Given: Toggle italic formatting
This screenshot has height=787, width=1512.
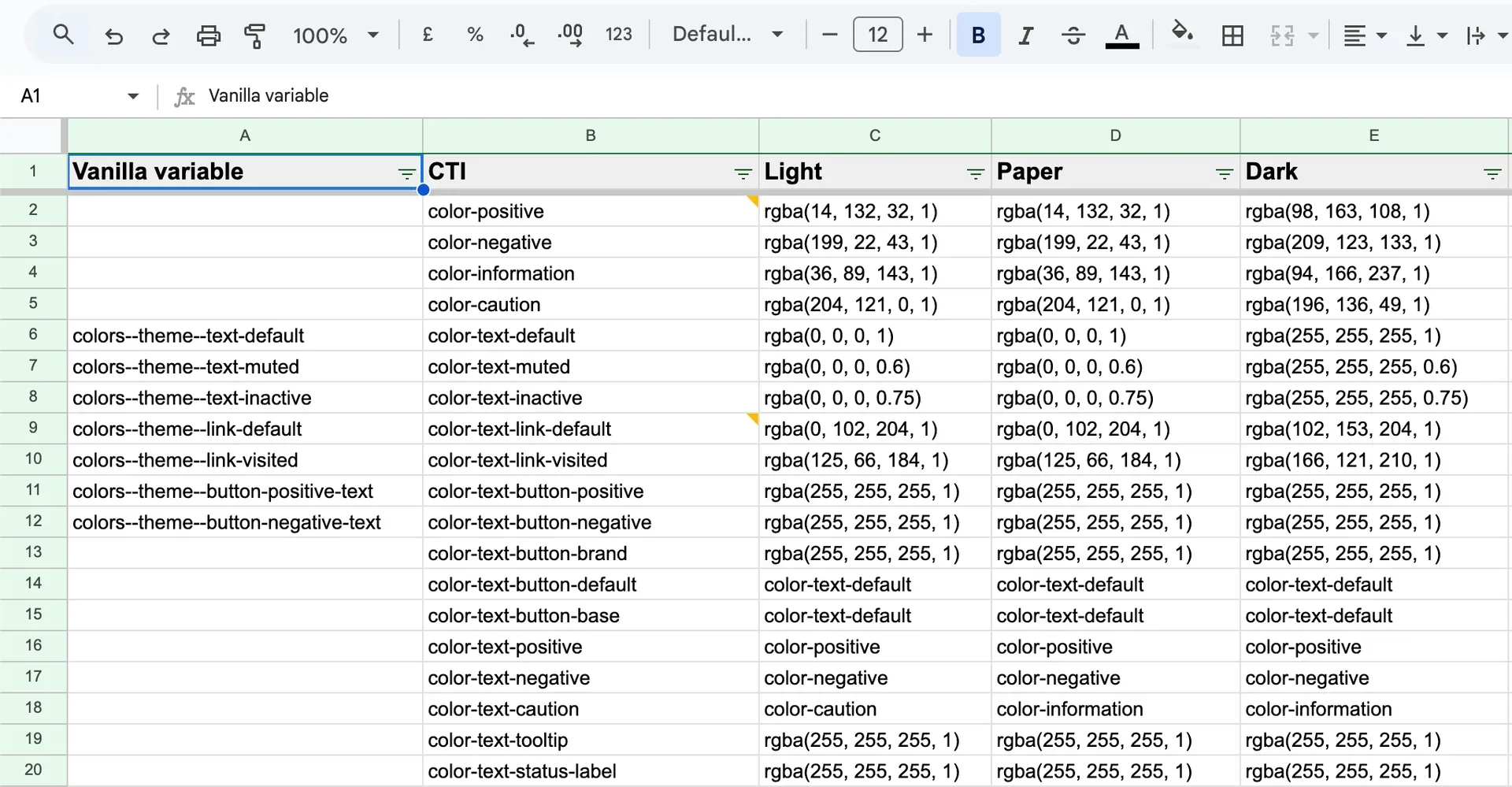Looking at the screenshot, I should (x=1025, y=35).
